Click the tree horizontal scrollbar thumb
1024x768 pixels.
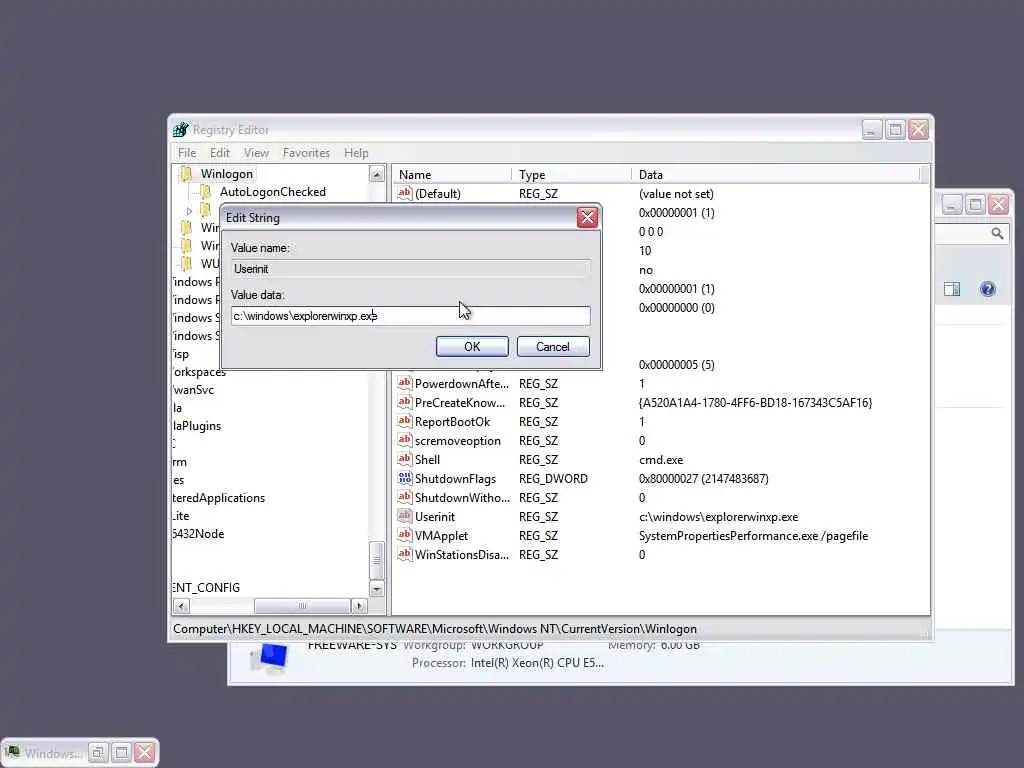(x=302, y=606)
